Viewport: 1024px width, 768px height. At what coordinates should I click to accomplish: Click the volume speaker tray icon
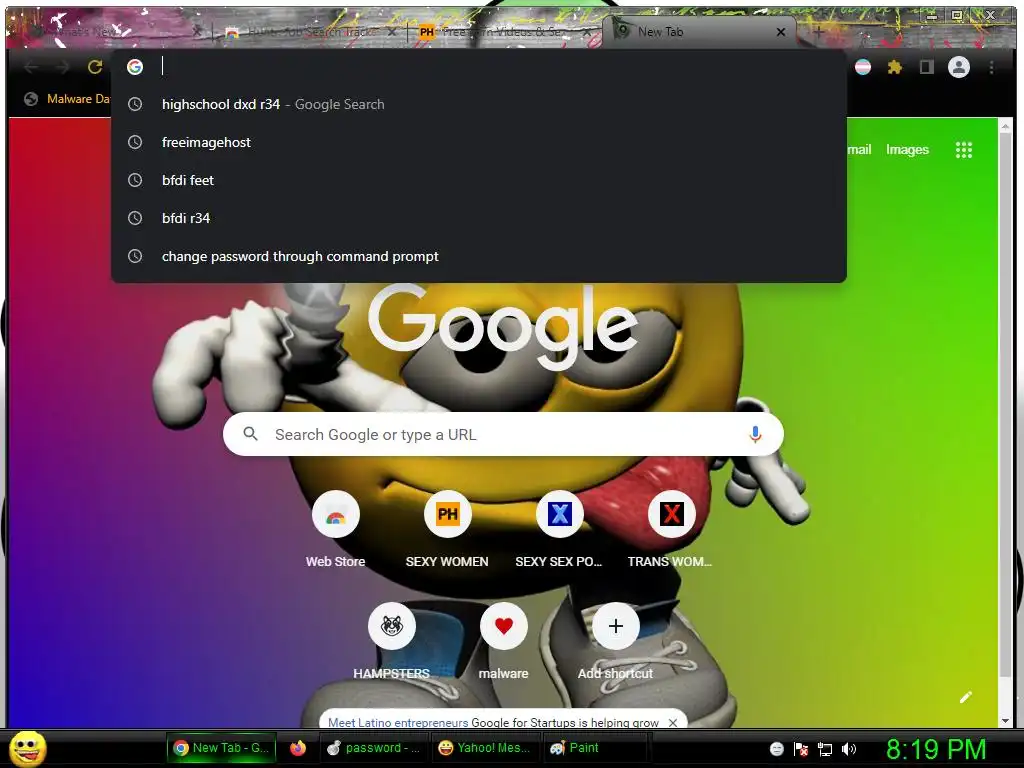[x=849, y=749]
